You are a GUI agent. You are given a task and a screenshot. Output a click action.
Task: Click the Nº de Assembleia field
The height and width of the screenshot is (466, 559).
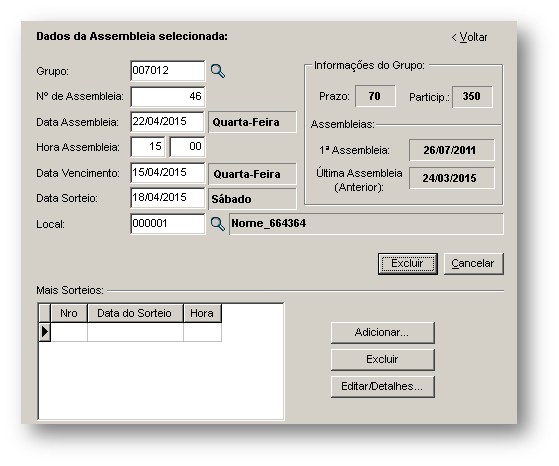[x=168, y=96]
